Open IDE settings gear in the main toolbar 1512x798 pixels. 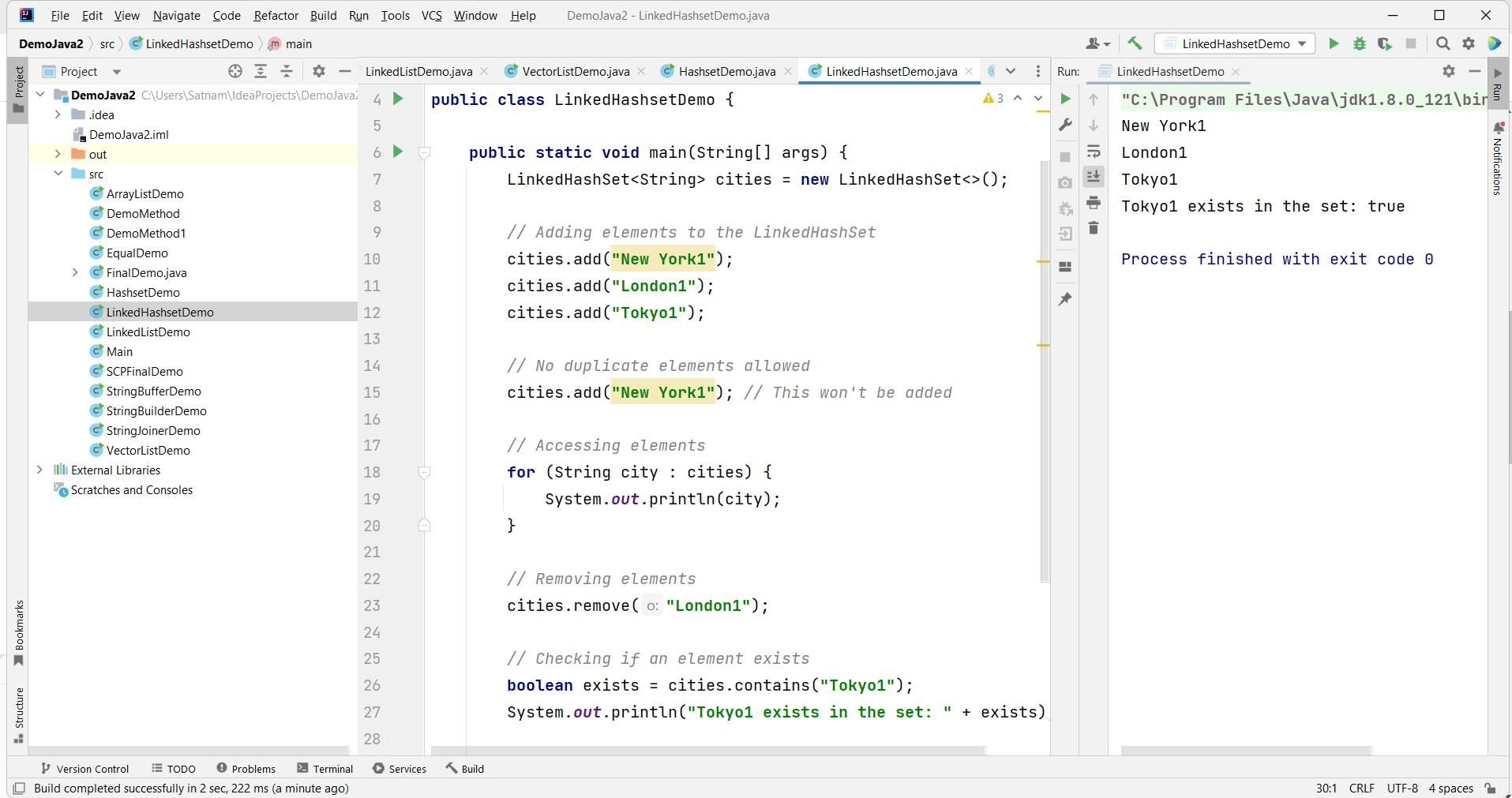pos(1469,43)
